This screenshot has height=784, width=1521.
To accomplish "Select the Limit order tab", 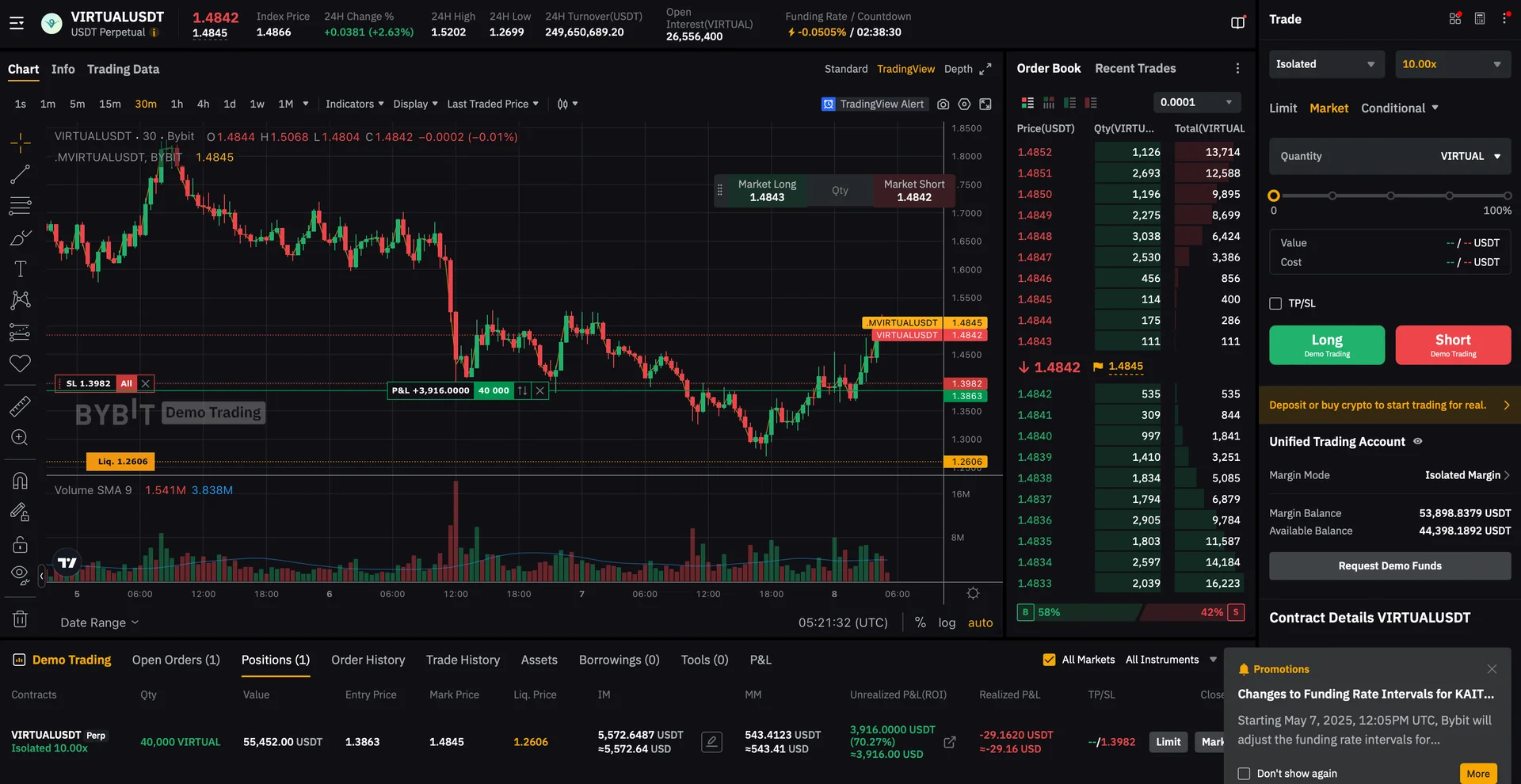I will pyautogui.click(x=1283, y=108).
